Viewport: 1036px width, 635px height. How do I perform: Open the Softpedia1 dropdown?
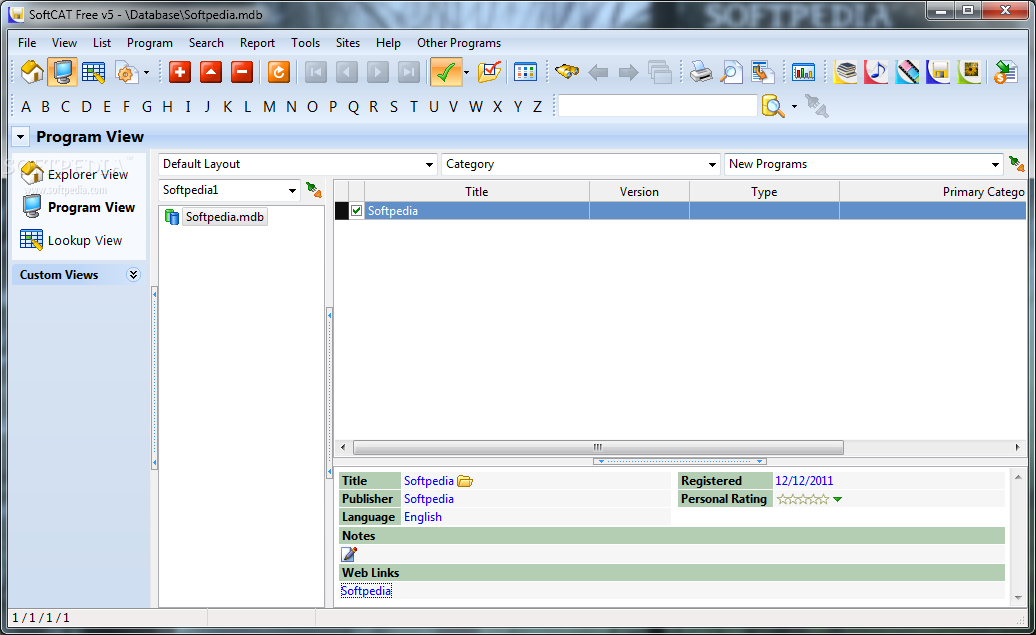click(229, 190)
